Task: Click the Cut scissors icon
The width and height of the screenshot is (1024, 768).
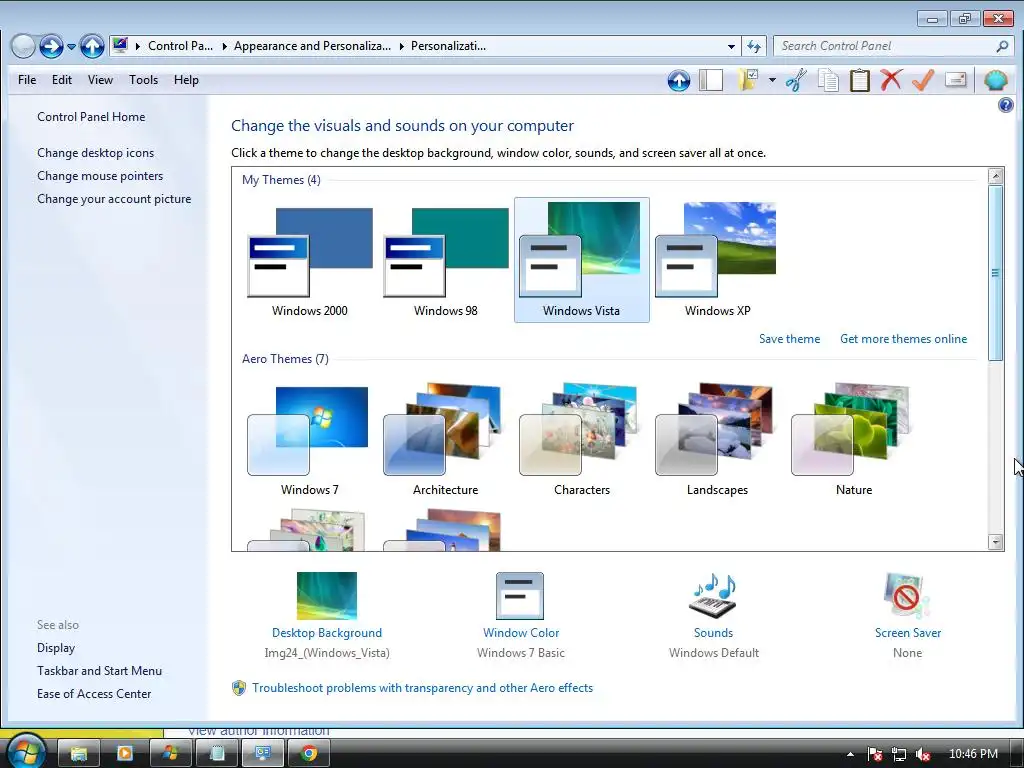Action: pyautogui.click(x=796, y=80)
